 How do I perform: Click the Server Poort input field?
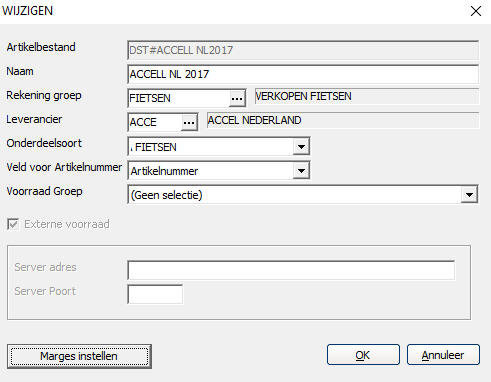155,294
